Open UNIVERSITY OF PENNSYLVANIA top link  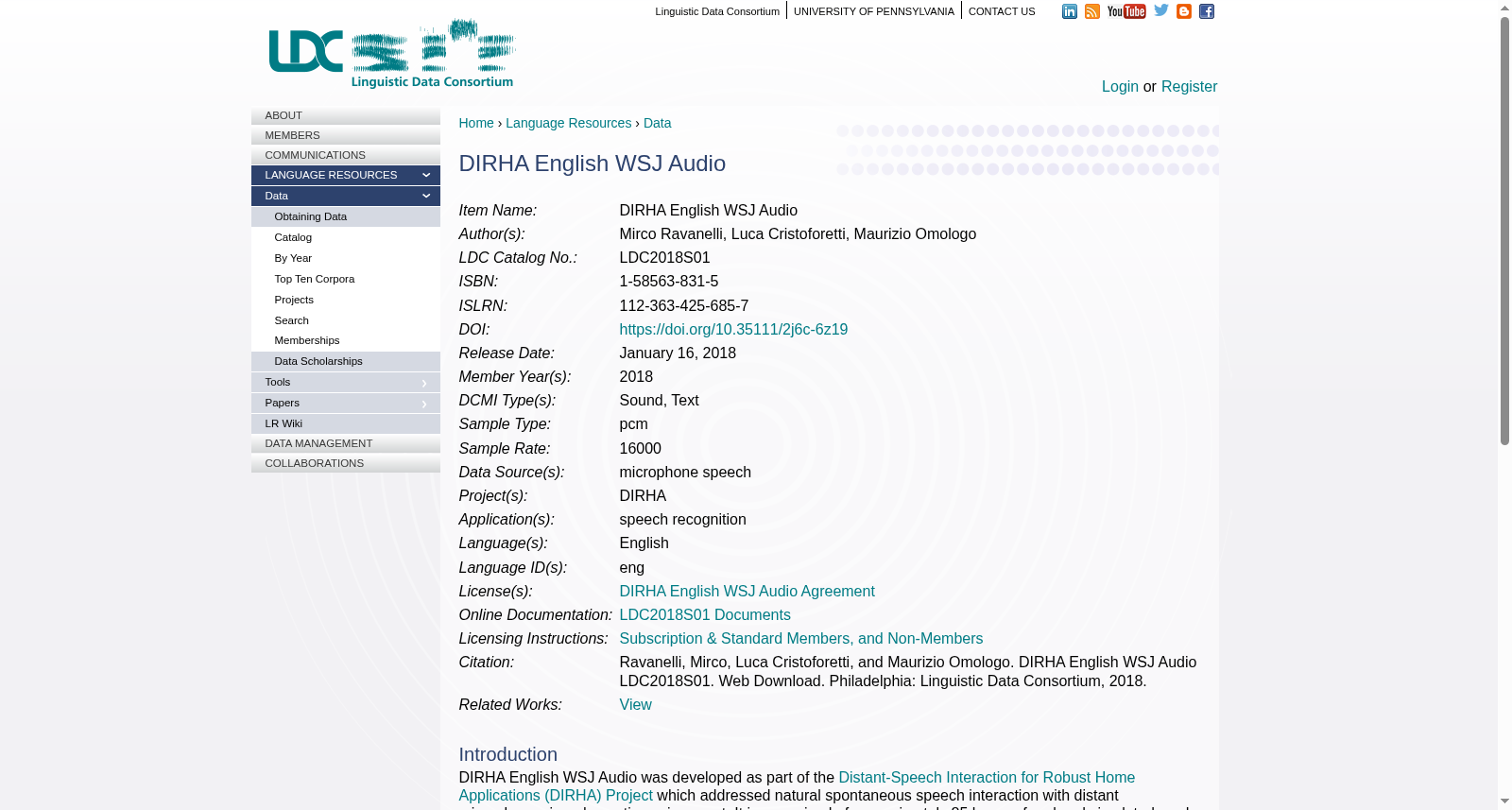click(x=874, y=11)
